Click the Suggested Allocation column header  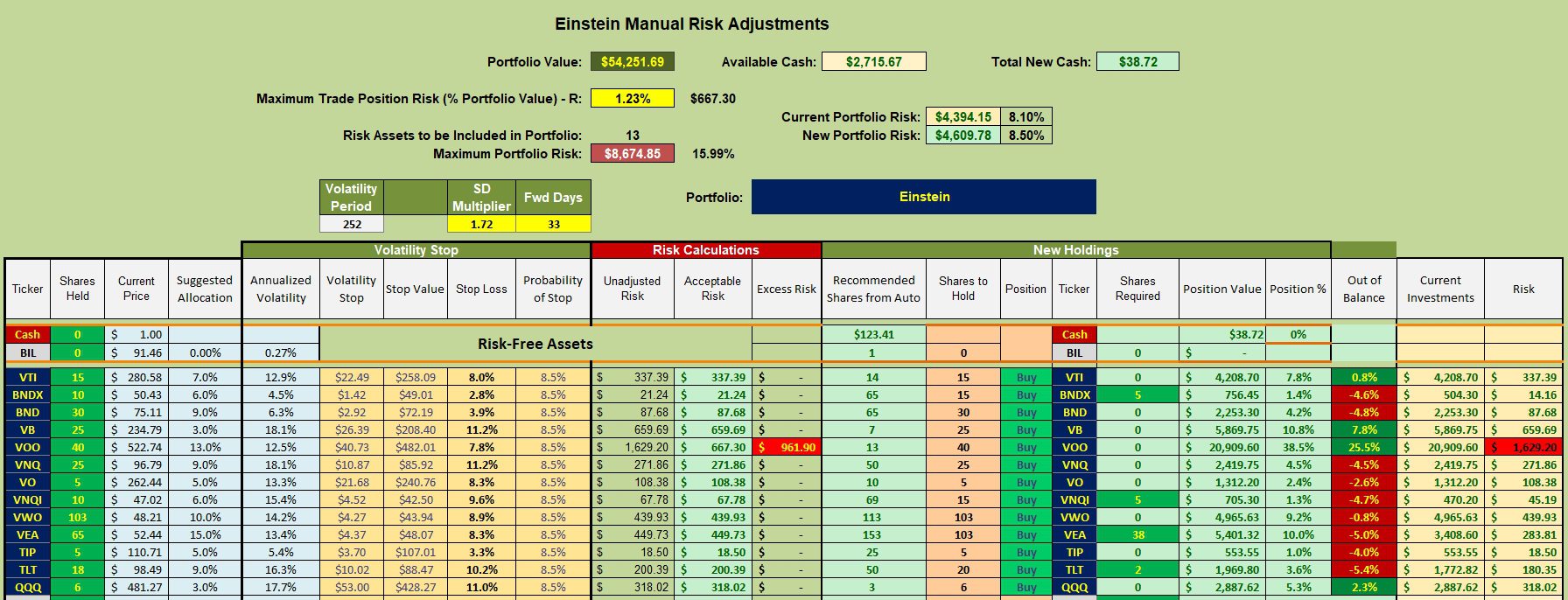pos(205,289)
